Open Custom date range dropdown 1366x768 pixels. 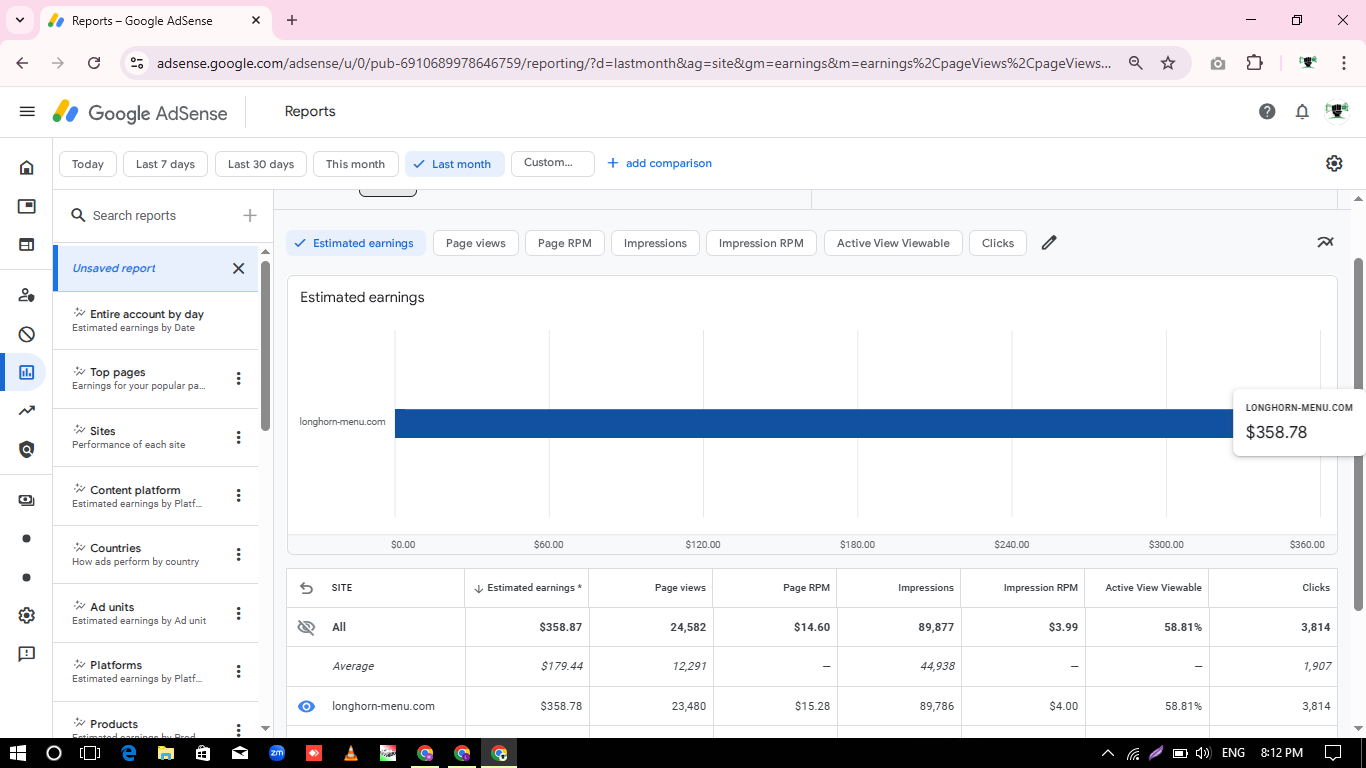552,163
